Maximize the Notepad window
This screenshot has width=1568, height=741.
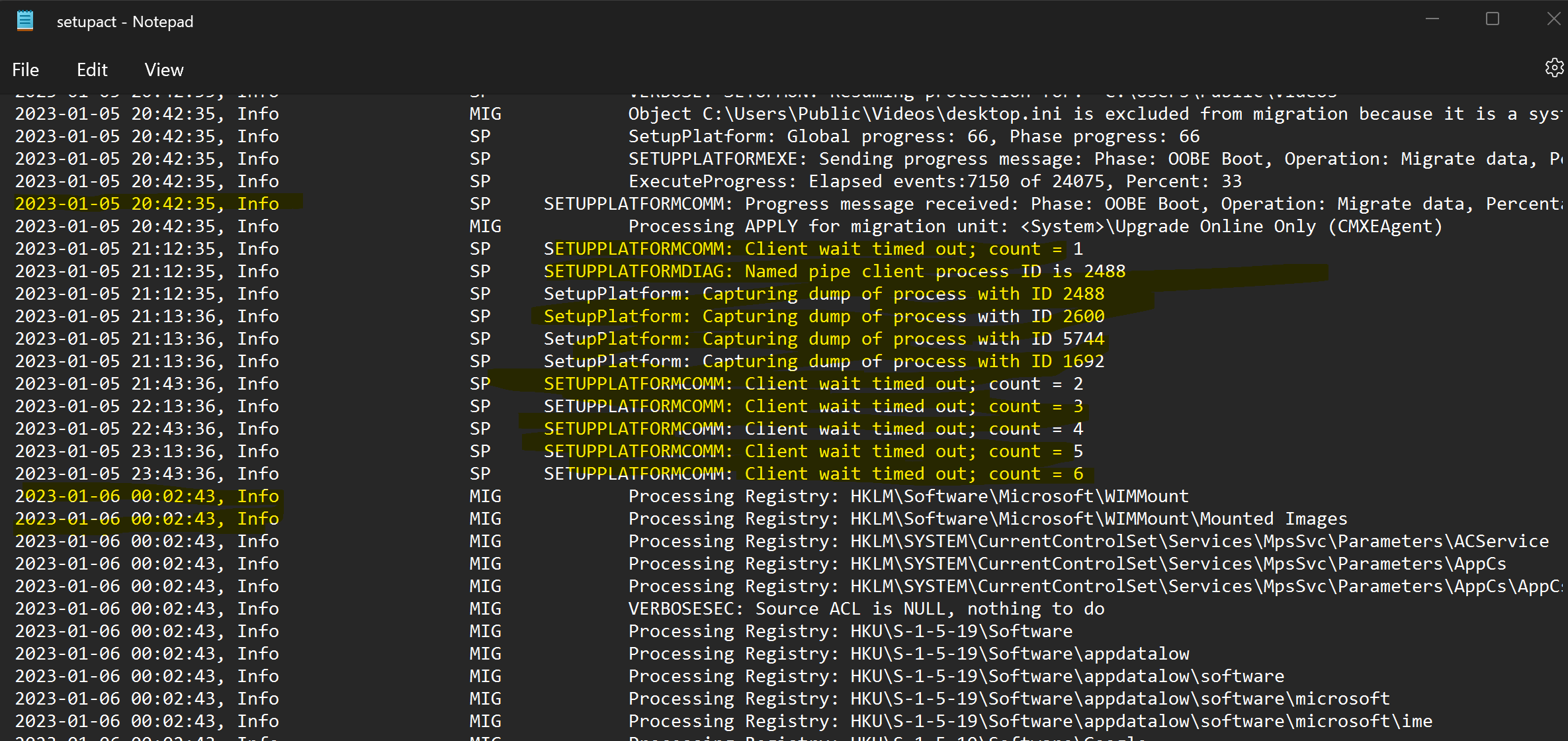pyautogui.click(x=1493, y=19)
